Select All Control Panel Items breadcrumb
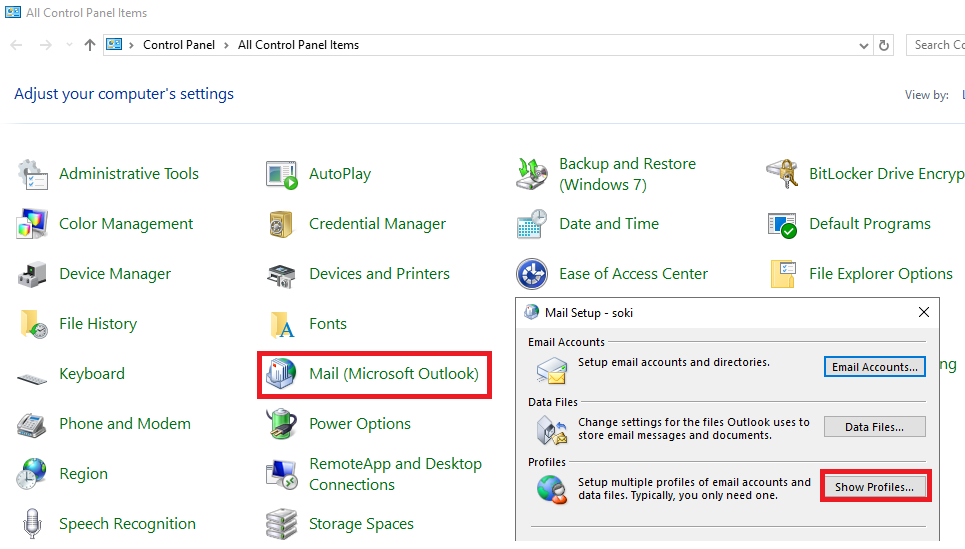965x549 pixels. 298,45
